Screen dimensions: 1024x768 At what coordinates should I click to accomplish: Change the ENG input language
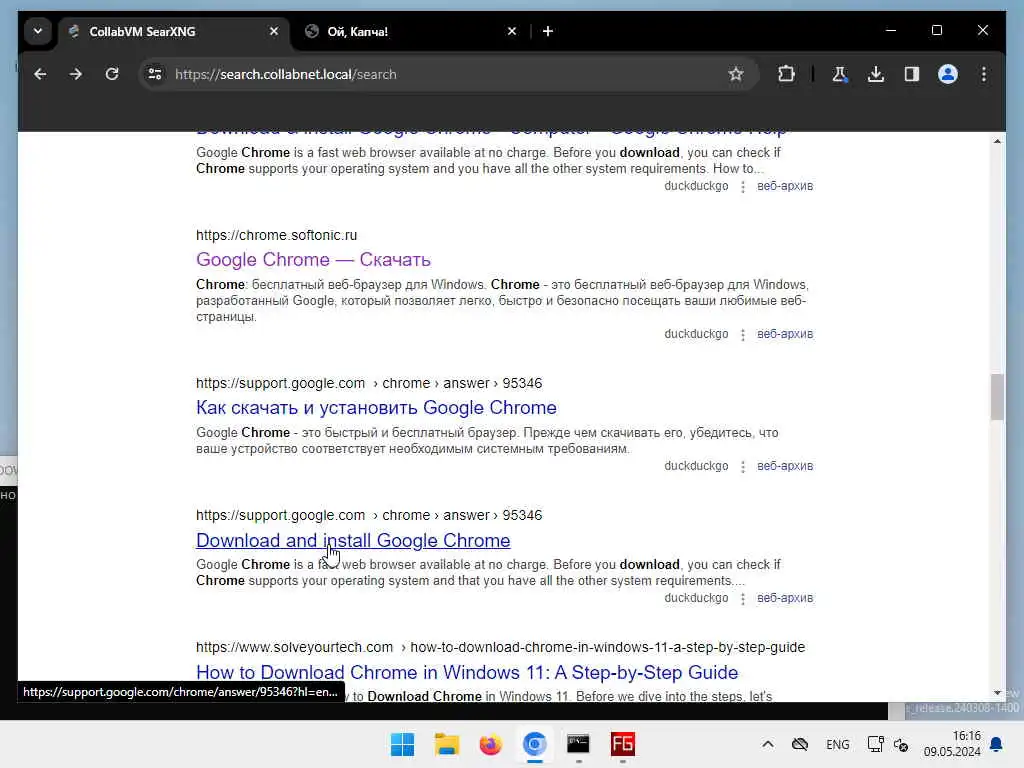(x=837, y=744)
